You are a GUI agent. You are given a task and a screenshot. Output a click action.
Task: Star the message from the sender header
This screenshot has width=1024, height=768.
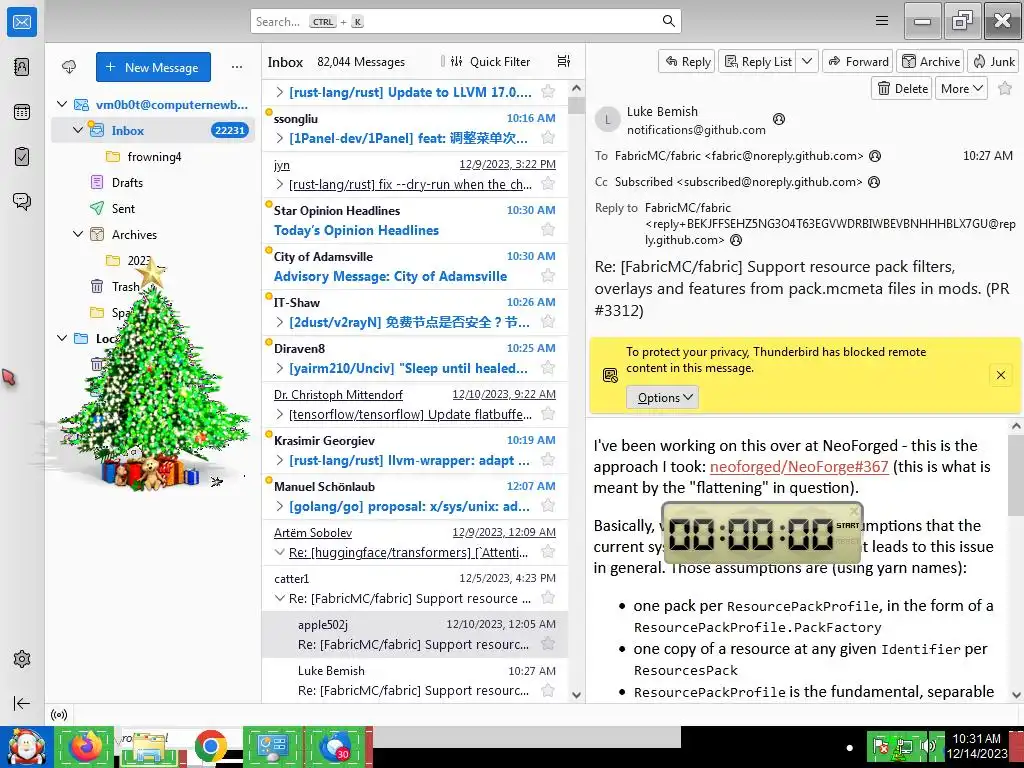tap(1005, 88)
